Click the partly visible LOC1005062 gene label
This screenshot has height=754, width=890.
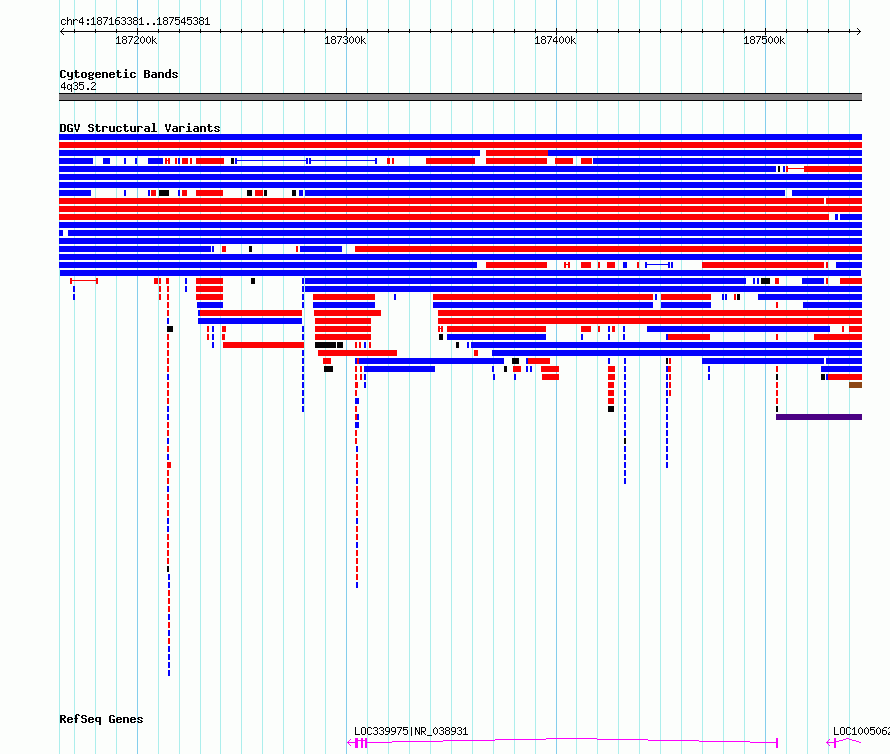[x=861, y=731]
